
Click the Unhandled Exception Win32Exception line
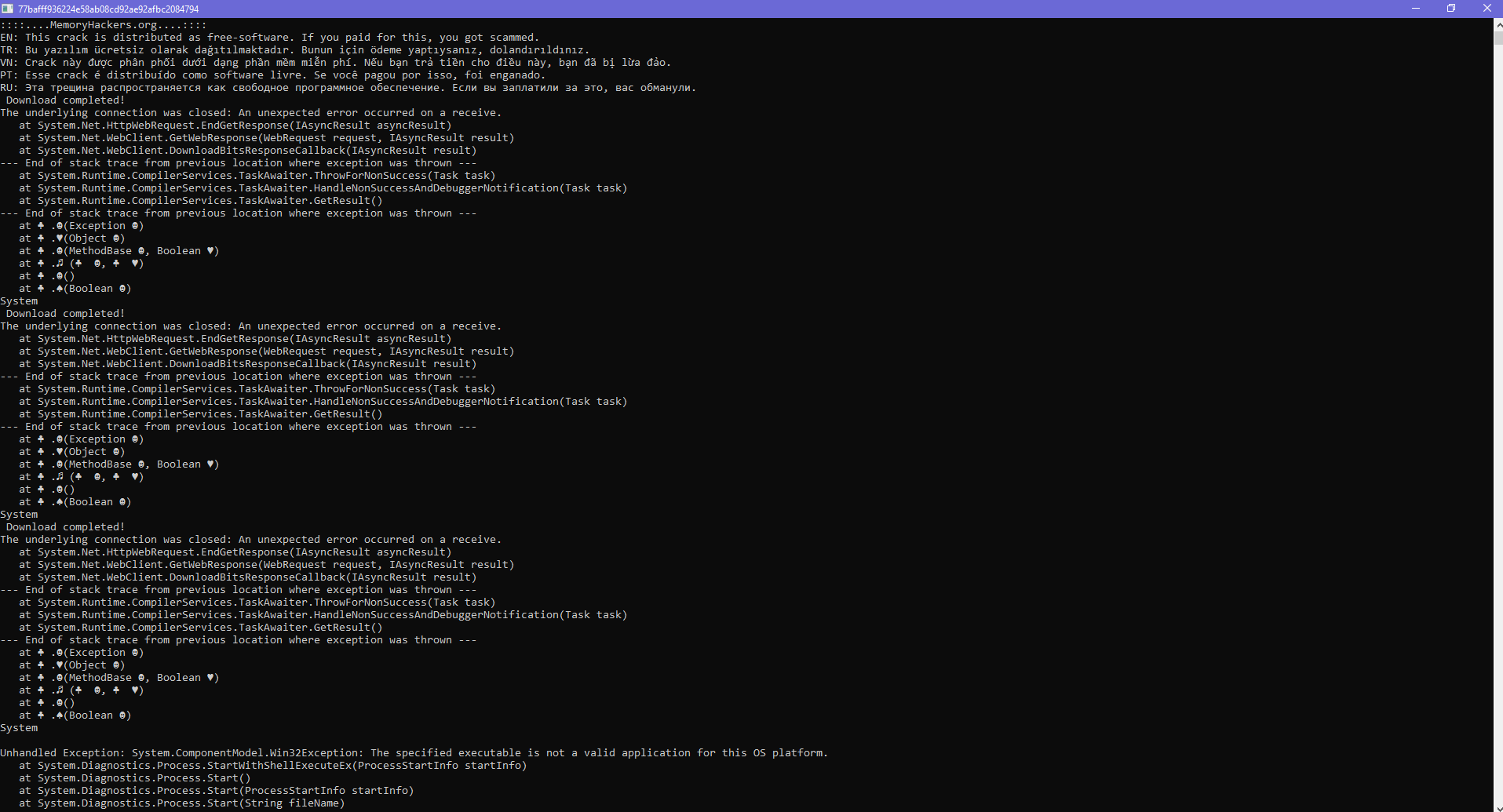[x=414, y=753]
